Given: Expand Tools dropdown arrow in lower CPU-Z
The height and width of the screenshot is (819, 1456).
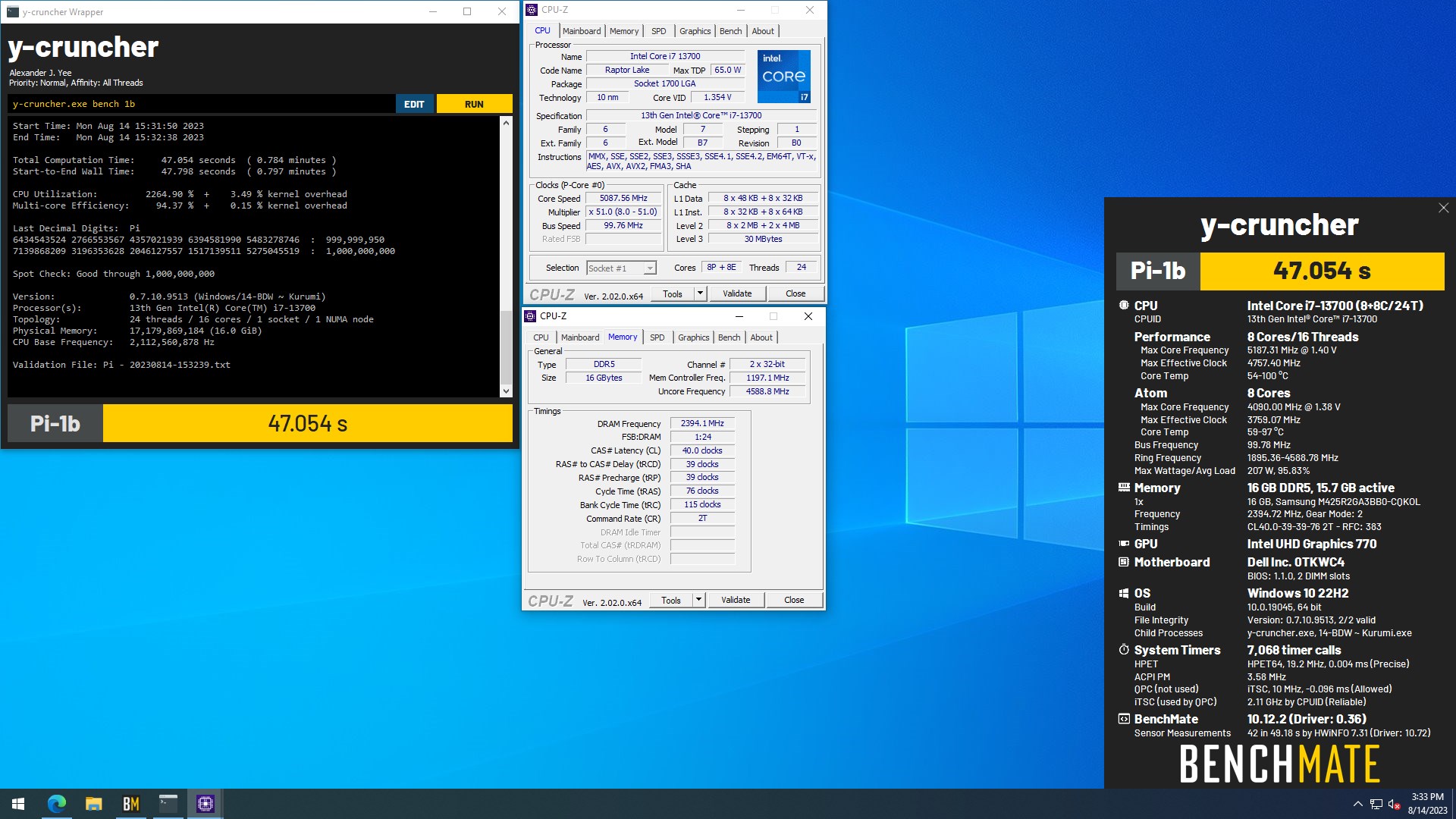Looking at the screenshot, I should coord(698,600).
